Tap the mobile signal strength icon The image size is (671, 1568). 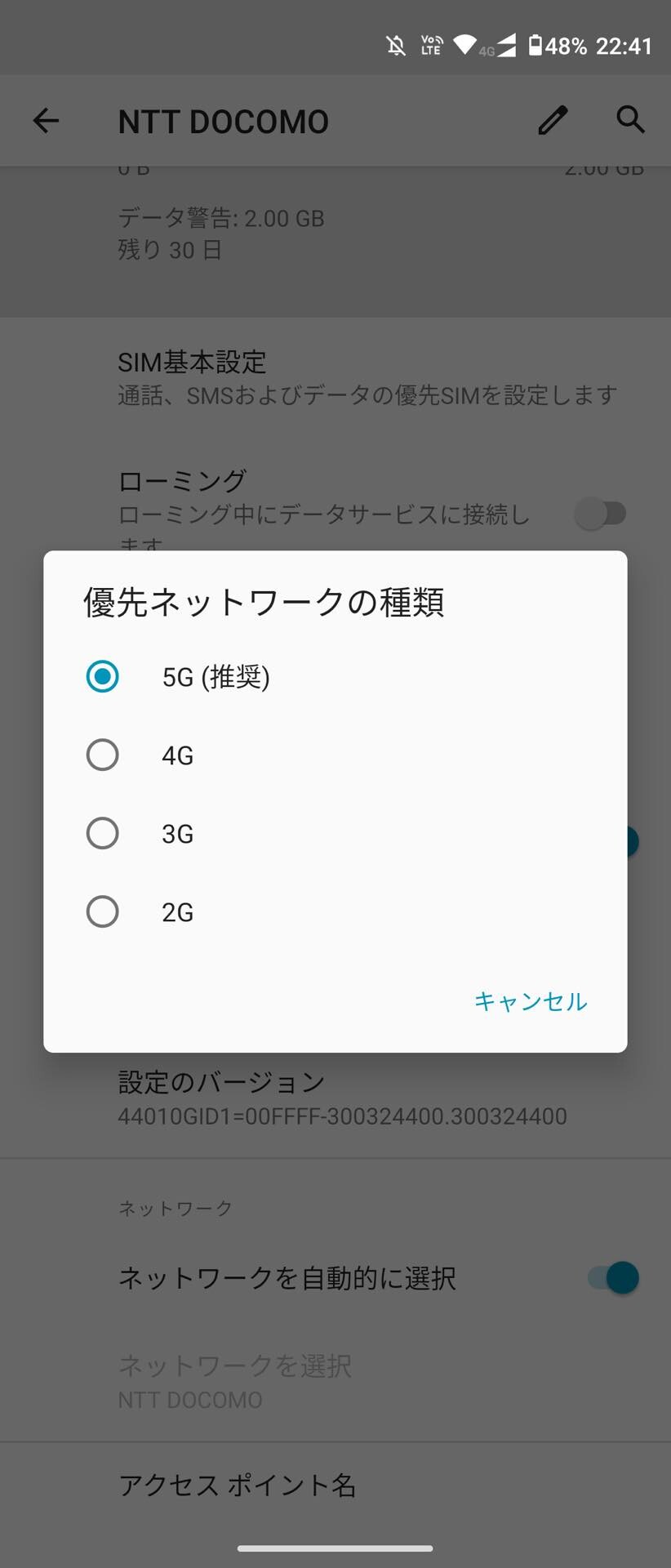coord(506,46)
